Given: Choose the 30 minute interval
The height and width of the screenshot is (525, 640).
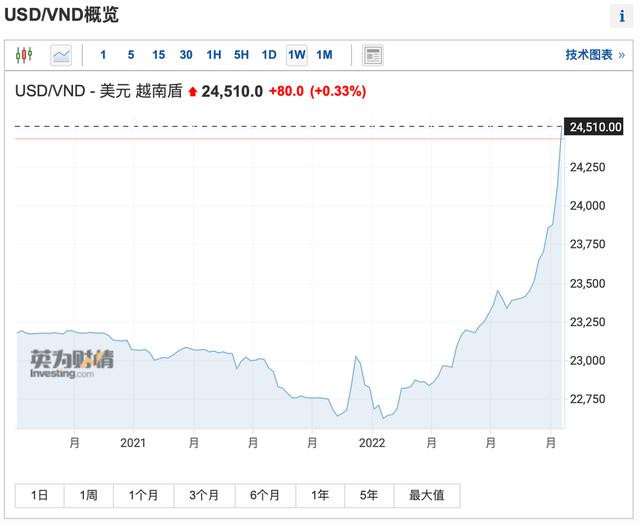Looking at the screenshot, I should 186,55.
